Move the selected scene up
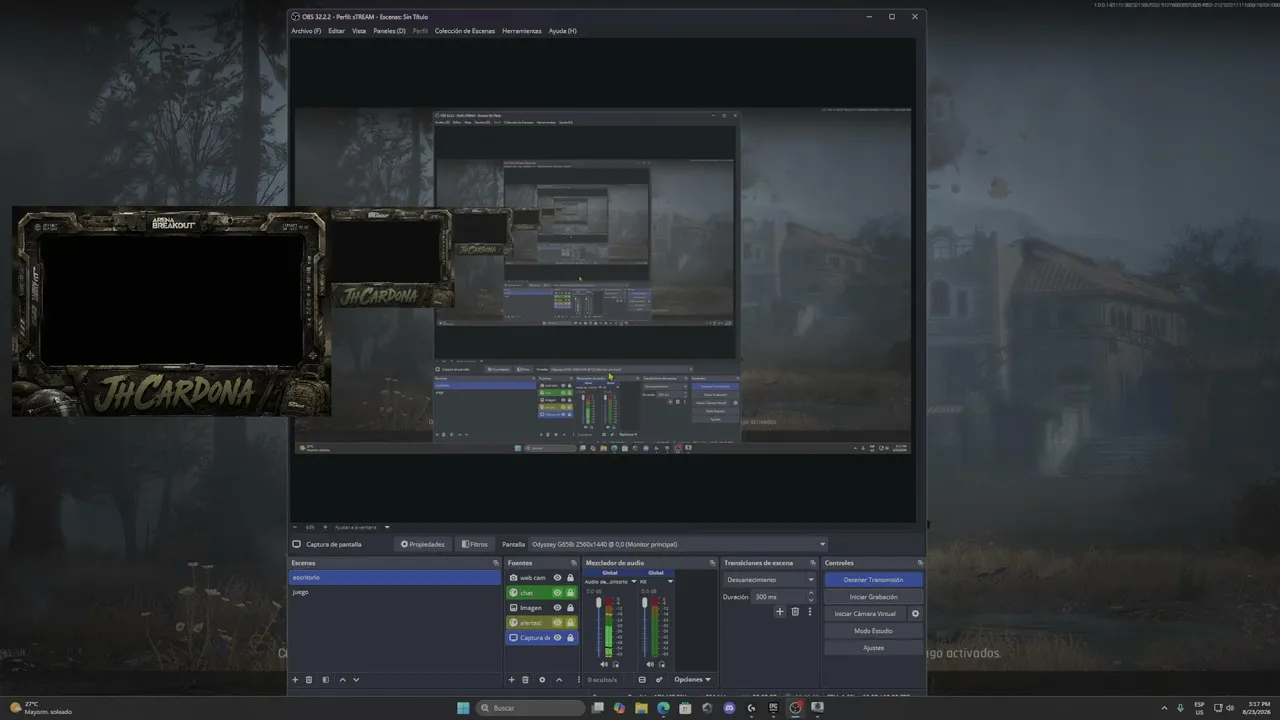Viewport: 1280px width, 720px height. click(342, 680)
